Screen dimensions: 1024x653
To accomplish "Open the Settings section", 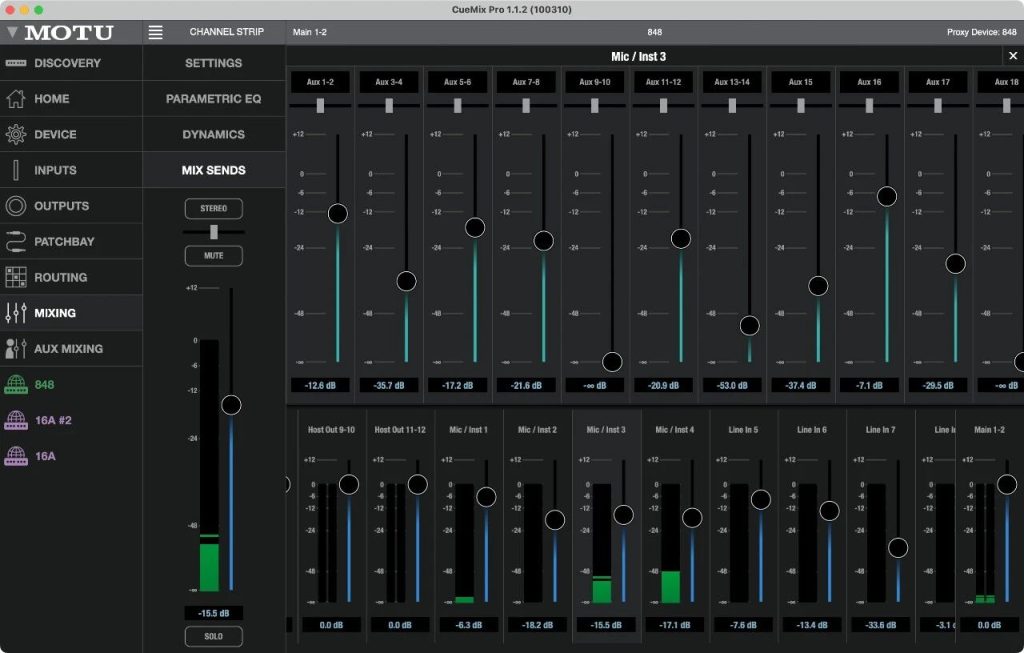I will click(213, 63).
